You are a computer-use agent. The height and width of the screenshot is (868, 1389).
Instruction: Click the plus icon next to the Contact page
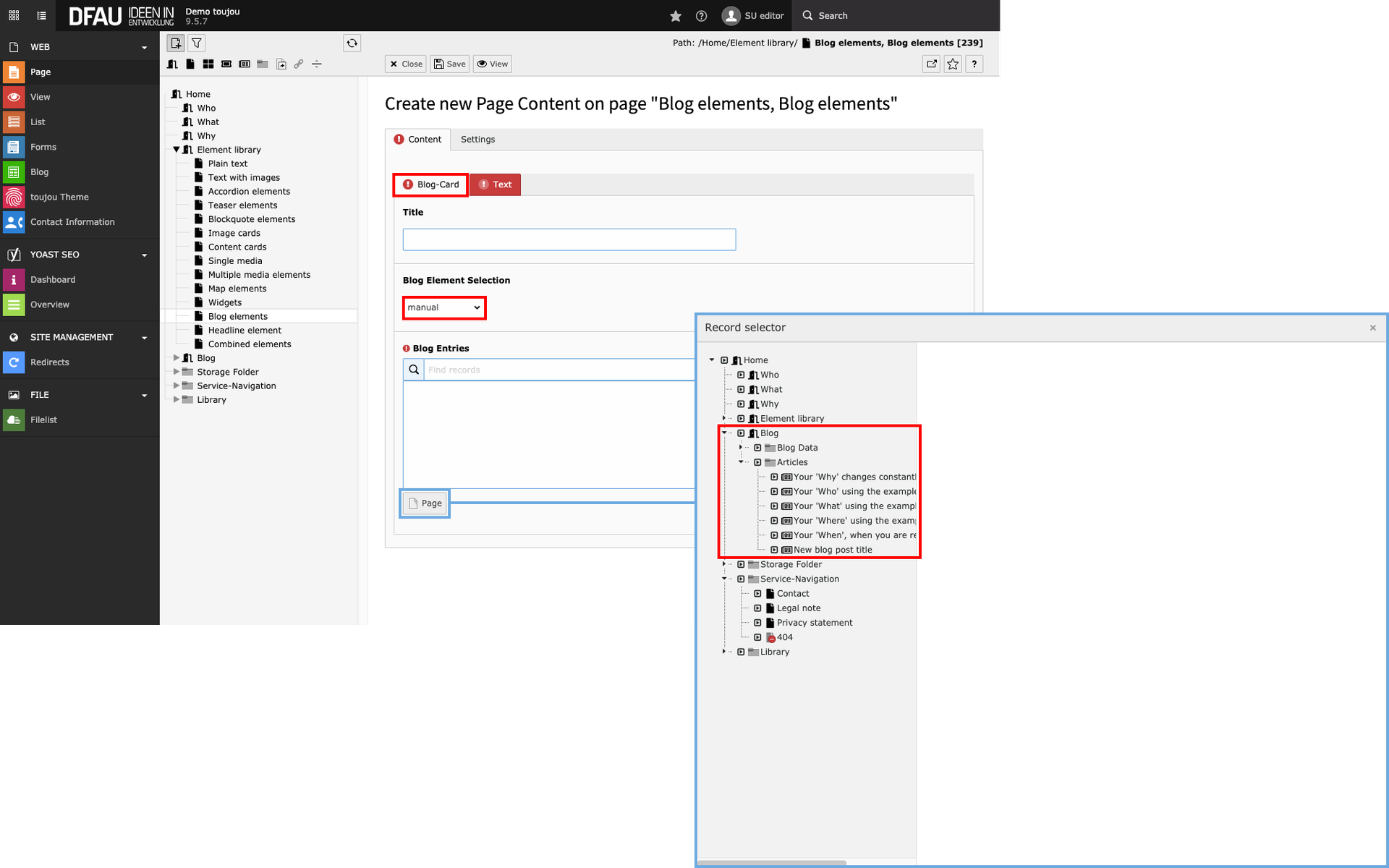pos(757,594)
